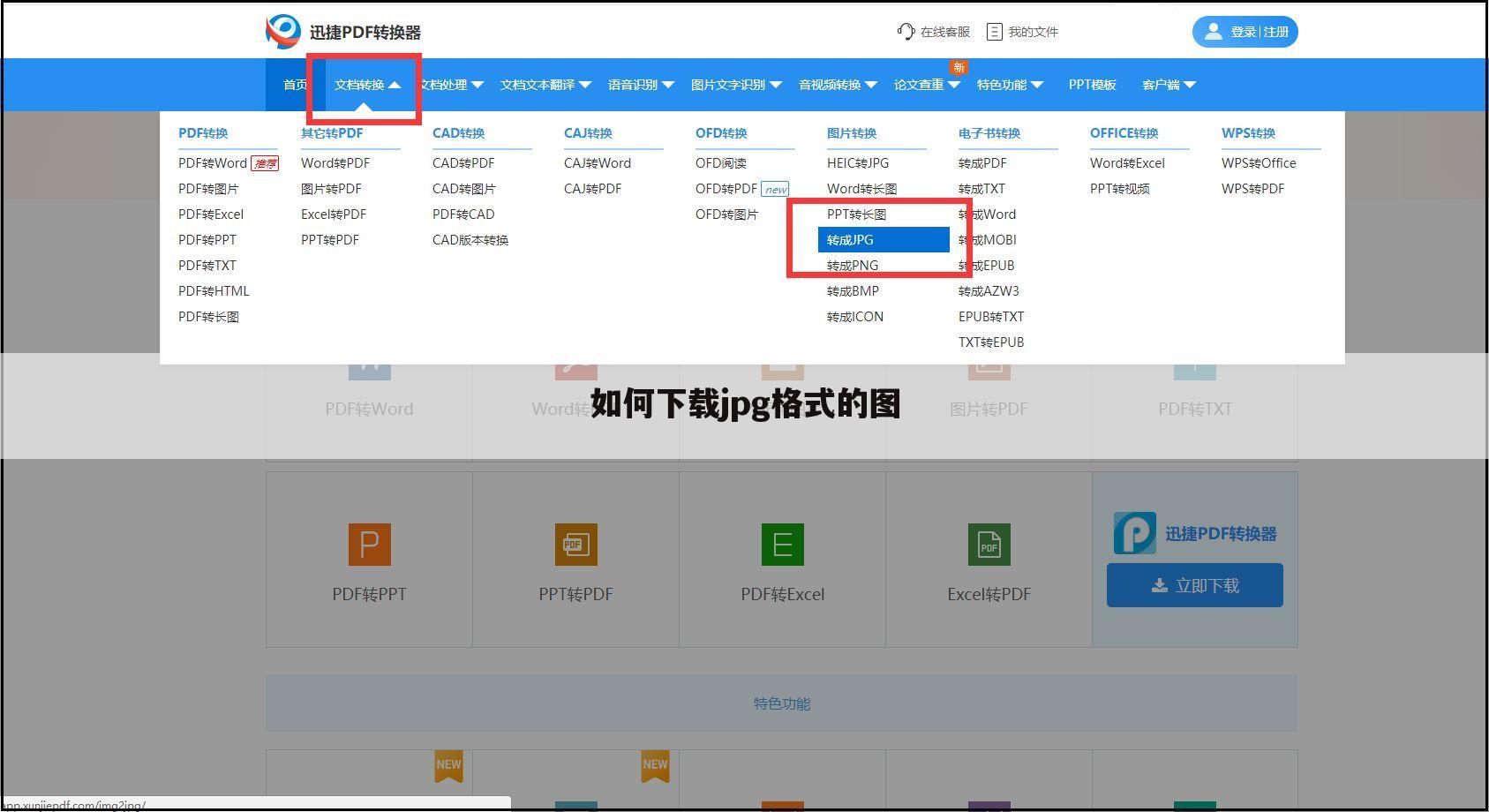Choose PDF转TXT in PDF转换 column

(x=207, y=266)
